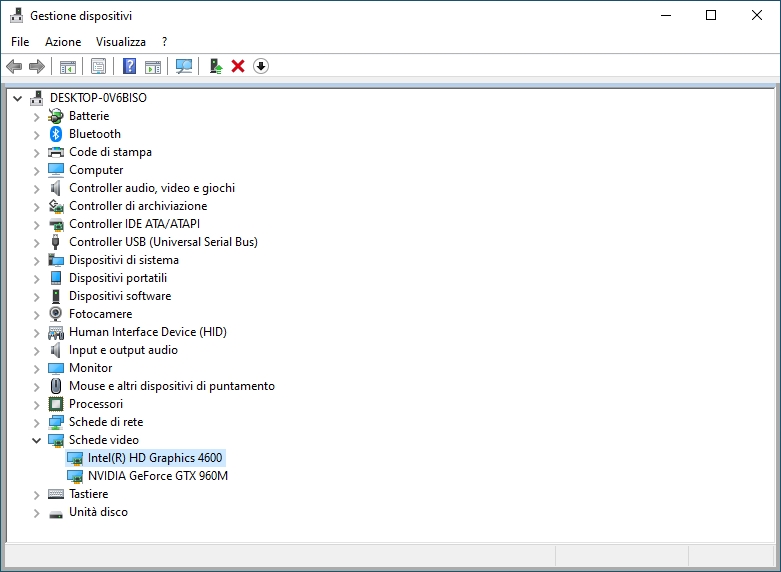Click the Bluetooth logo icon

click(x=56, y=134)
